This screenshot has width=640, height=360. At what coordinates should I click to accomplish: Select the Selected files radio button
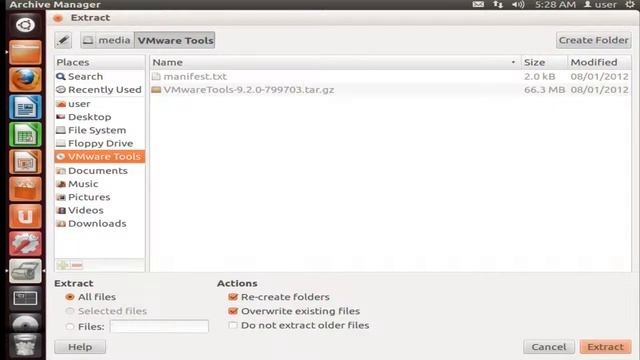70,311
